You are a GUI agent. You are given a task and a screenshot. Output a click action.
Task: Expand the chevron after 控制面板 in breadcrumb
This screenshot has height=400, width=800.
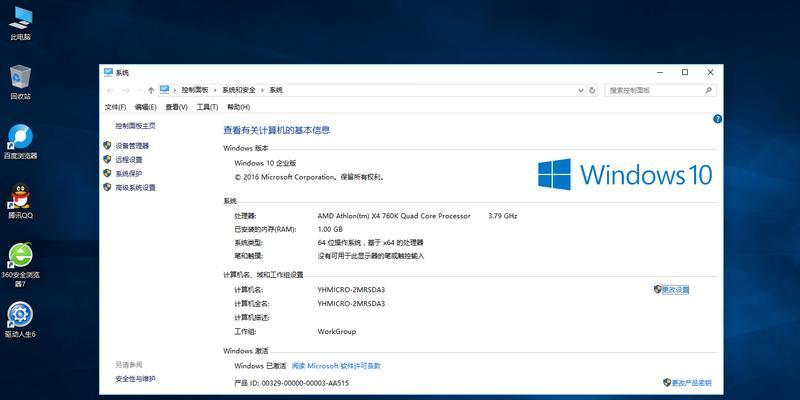[x=215, y=90]
